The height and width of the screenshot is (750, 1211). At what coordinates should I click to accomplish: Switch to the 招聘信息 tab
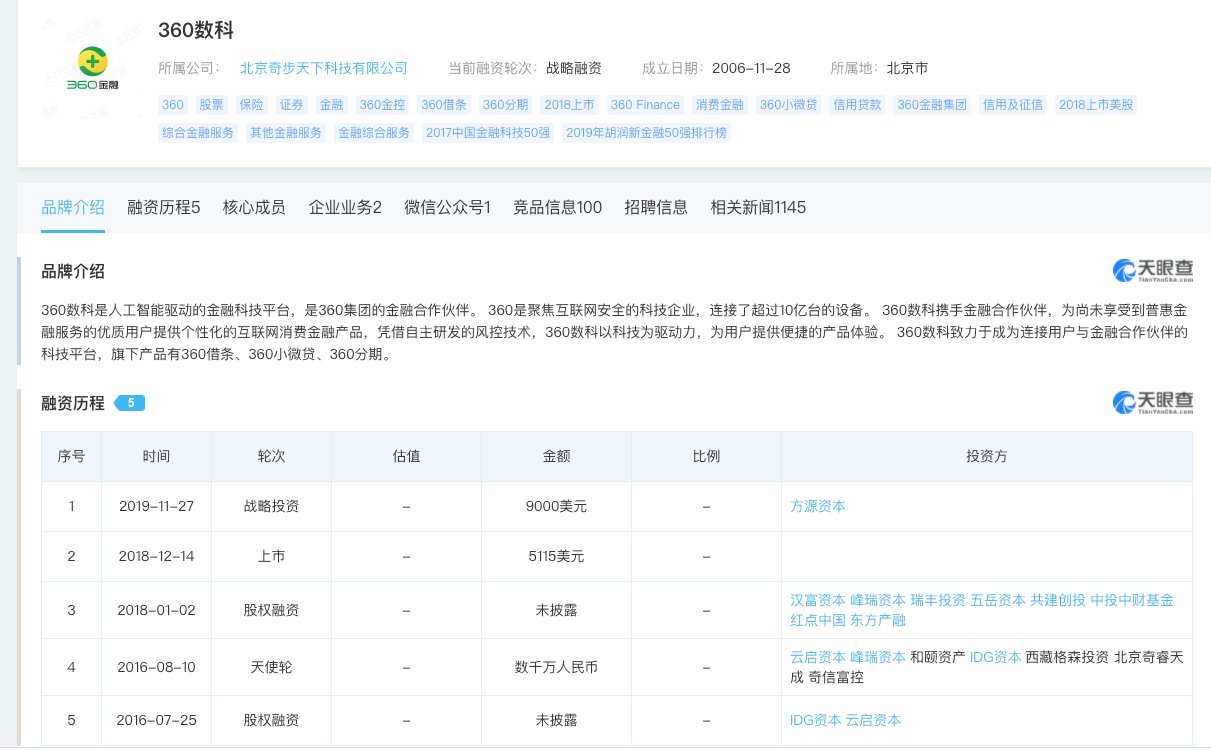[x=656, y=207]
